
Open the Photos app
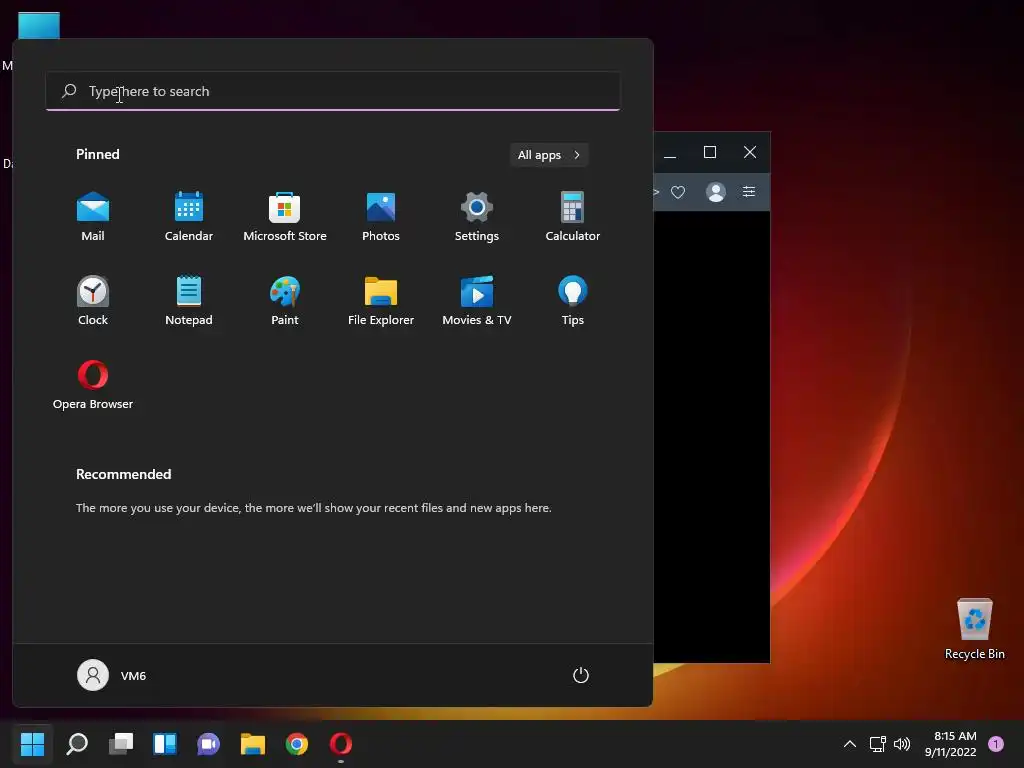point(381,217)
